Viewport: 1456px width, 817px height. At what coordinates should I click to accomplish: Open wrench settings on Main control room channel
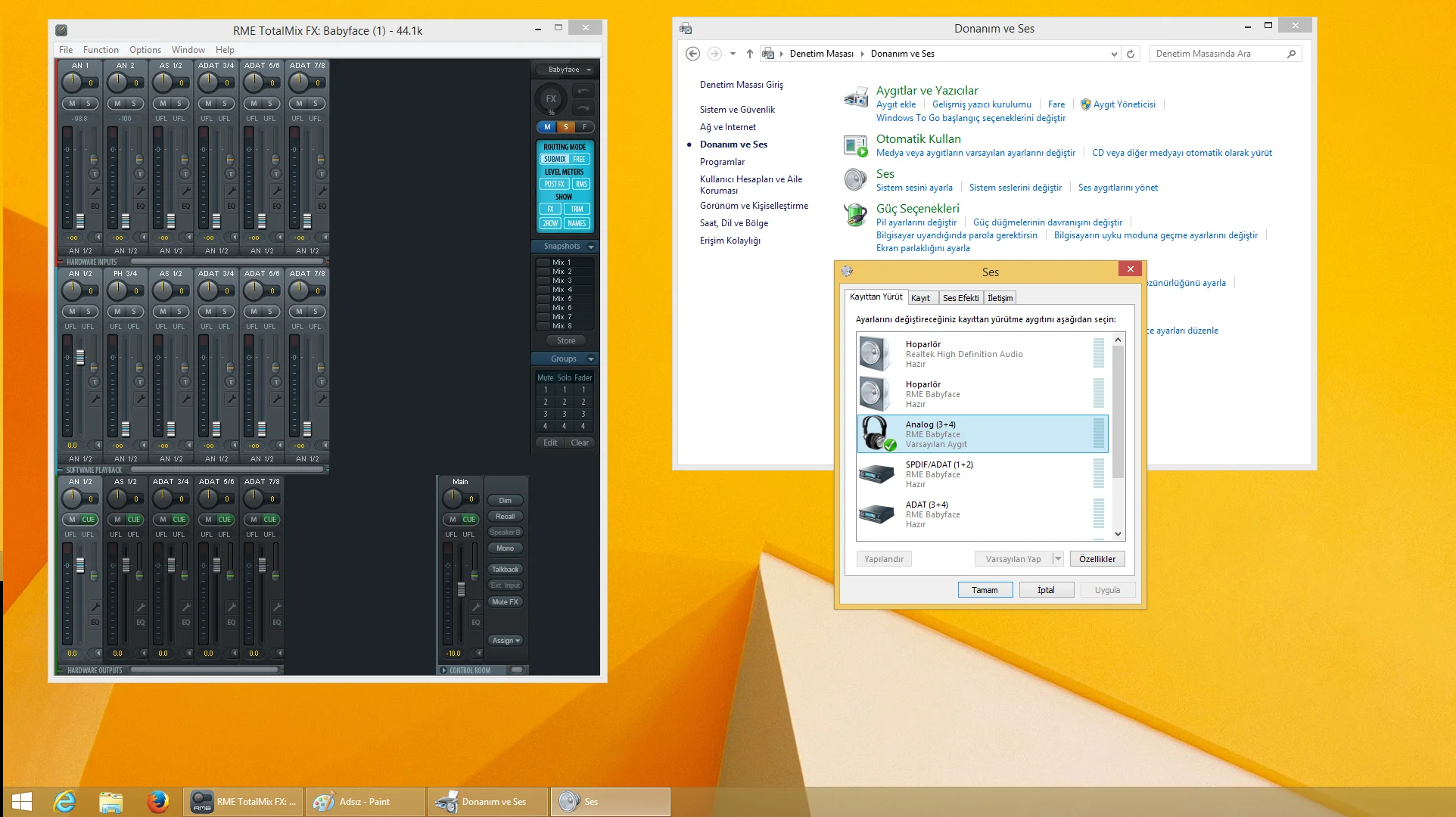(x=476, y=607)
